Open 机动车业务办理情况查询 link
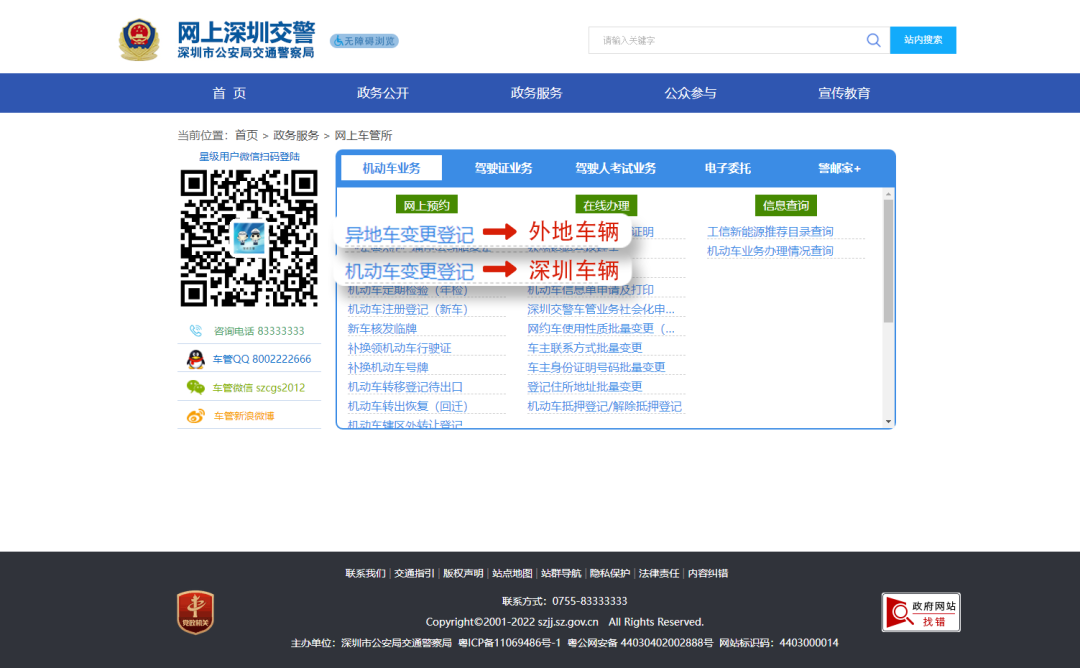The image size is (1080, 668). coord(770,251)
